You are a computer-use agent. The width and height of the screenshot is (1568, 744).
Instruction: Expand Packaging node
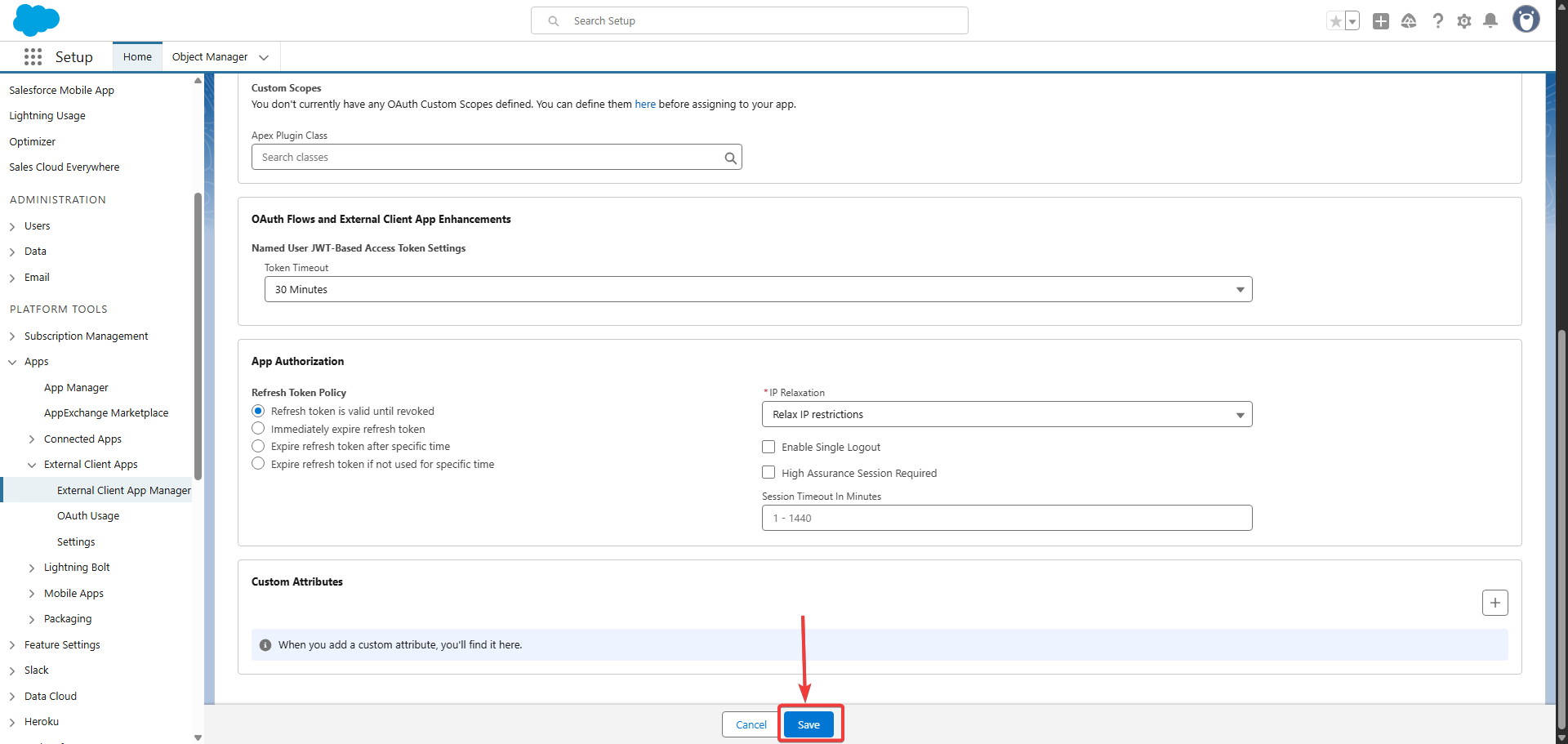tap(32, 619)
